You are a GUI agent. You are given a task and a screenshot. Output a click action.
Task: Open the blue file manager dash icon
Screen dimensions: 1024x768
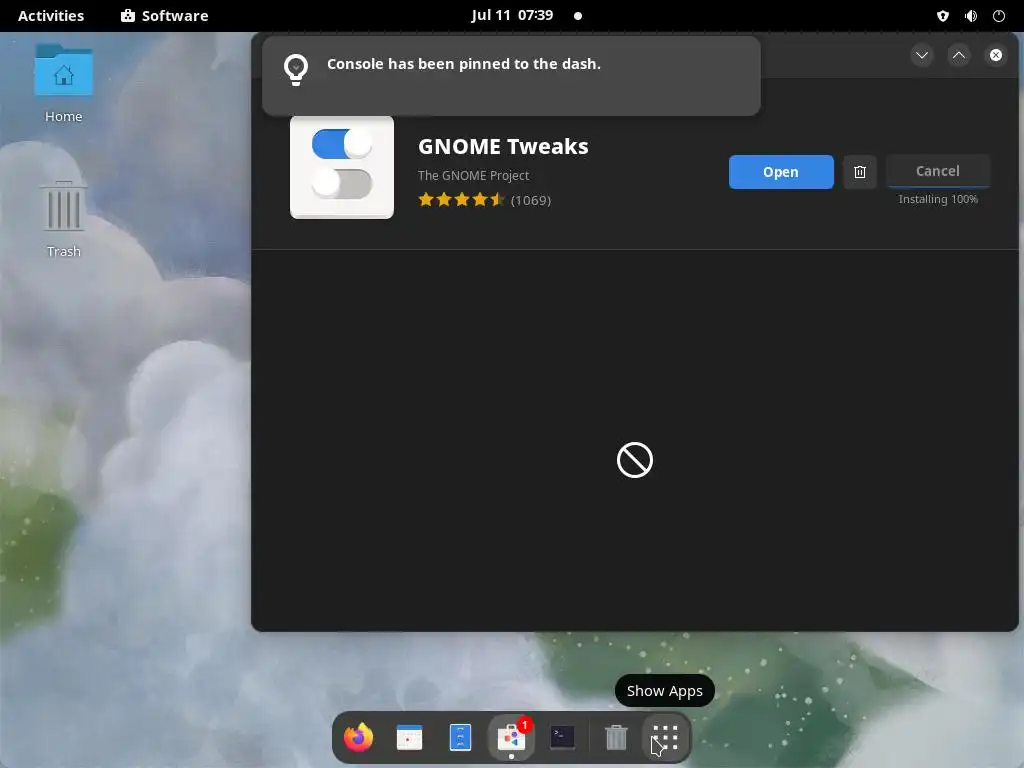point(460,737)
